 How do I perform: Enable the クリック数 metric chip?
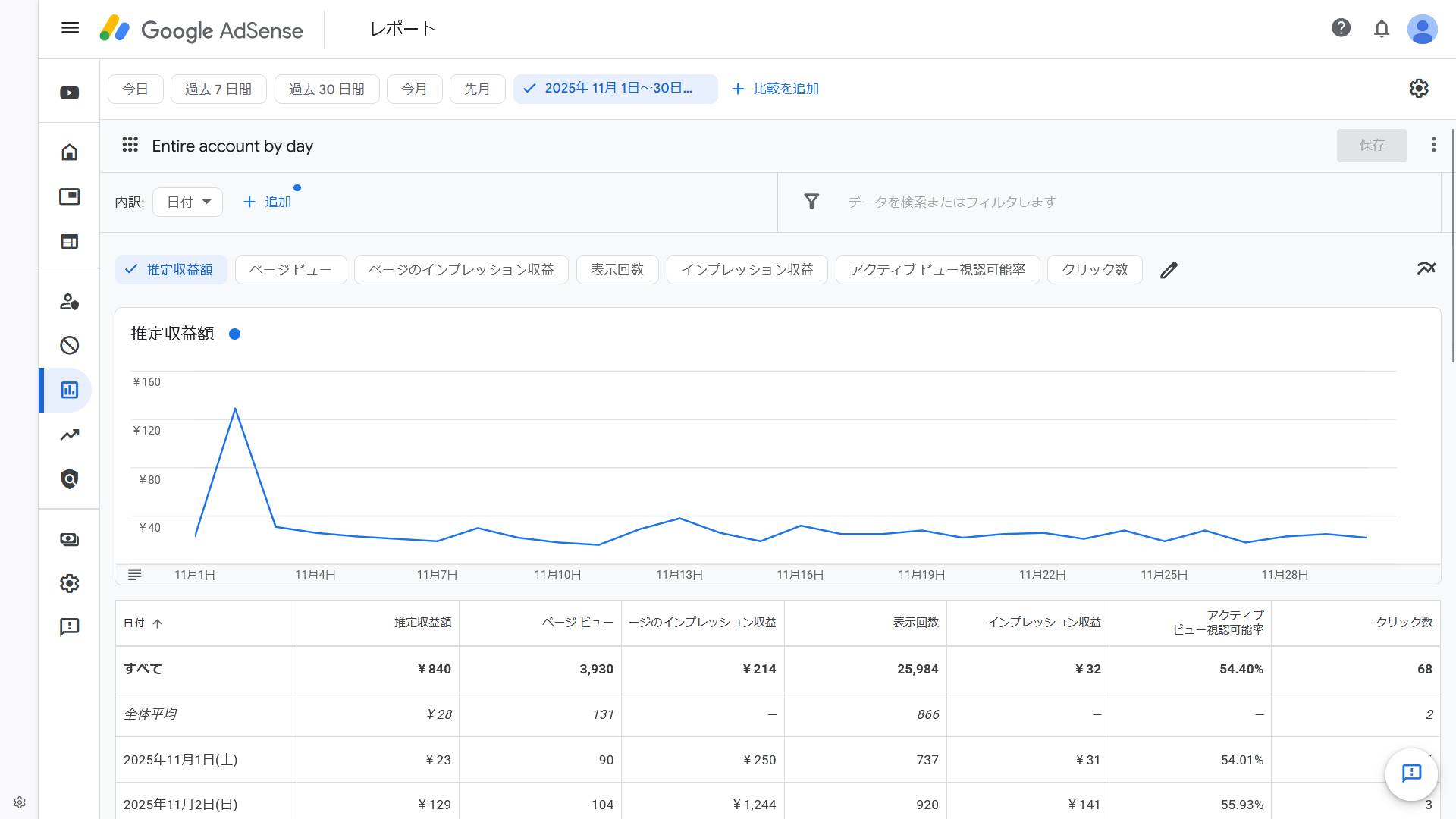tap(1094, 269)
